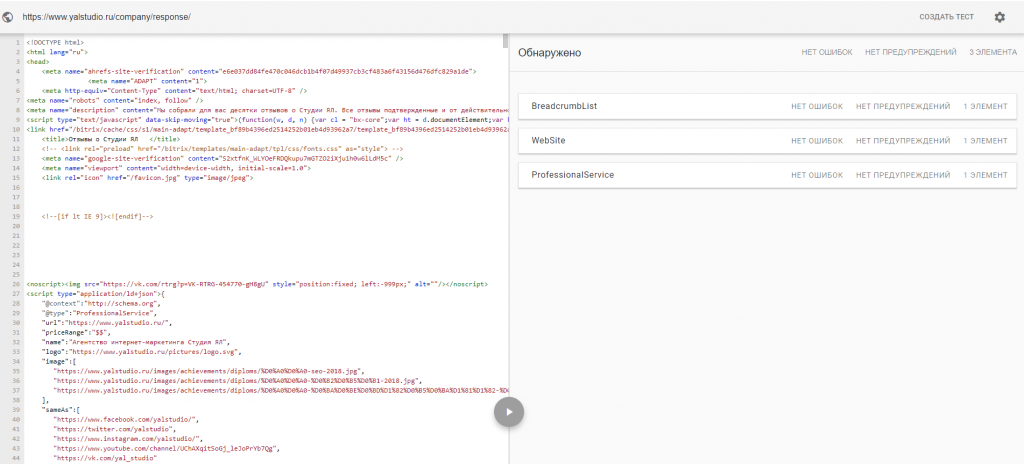
Task: Click the youtube.com channel code line
Action: (167, 449)
